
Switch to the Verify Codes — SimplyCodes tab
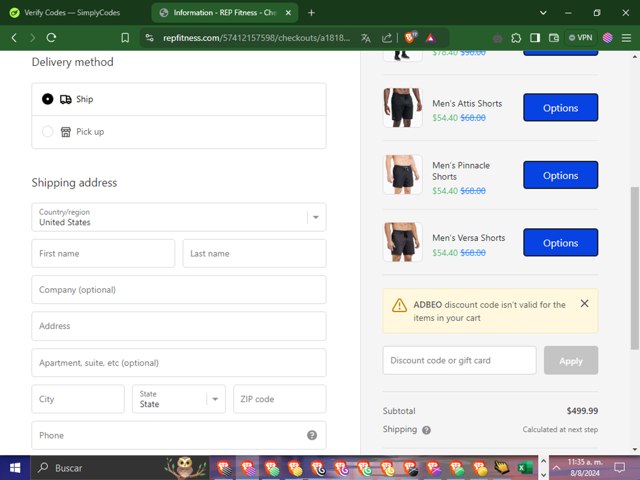coord(73,13)
